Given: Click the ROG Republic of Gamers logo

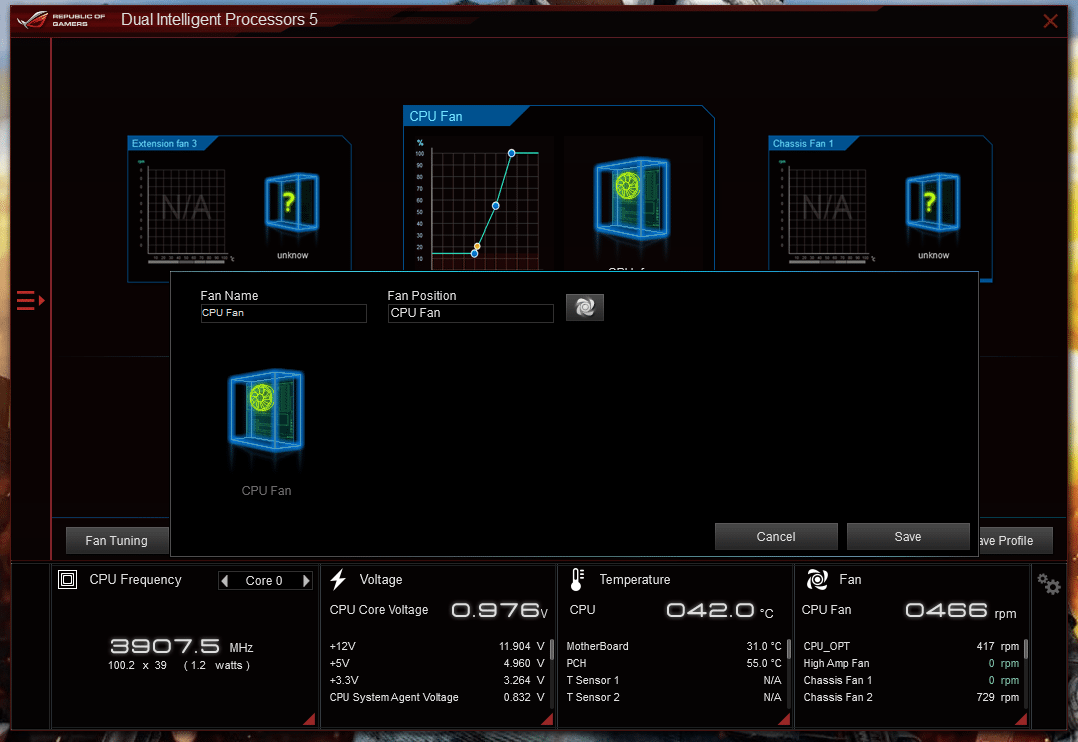Looking at the screenshot, I should pos(61,19).
